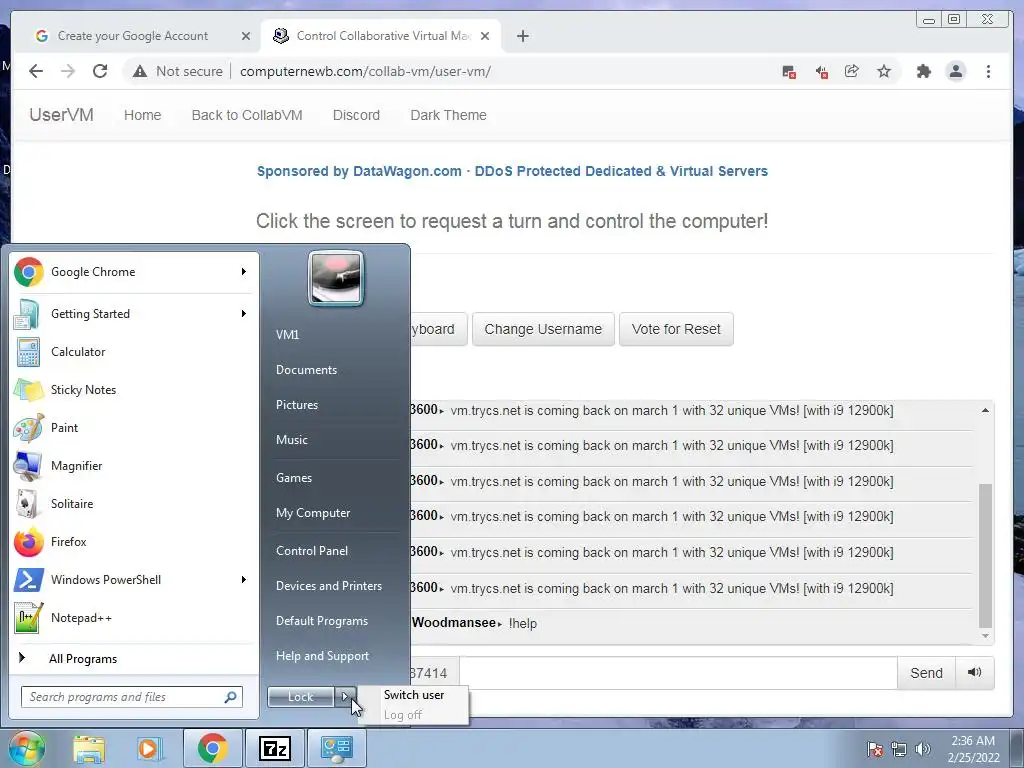
Task: Open Help and Support
Action: (322, 656)
